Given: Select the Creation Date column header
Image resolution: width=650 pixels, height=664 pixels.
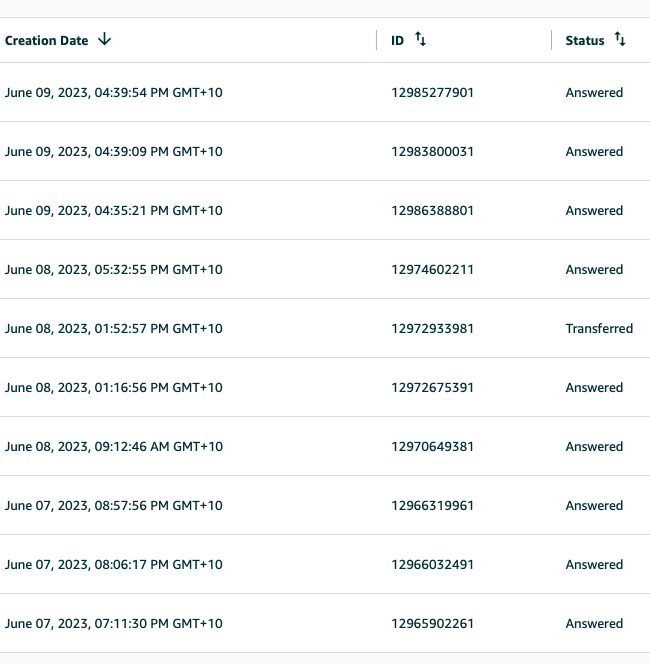Looking at the screenshot, I should (x=47, y=41).
